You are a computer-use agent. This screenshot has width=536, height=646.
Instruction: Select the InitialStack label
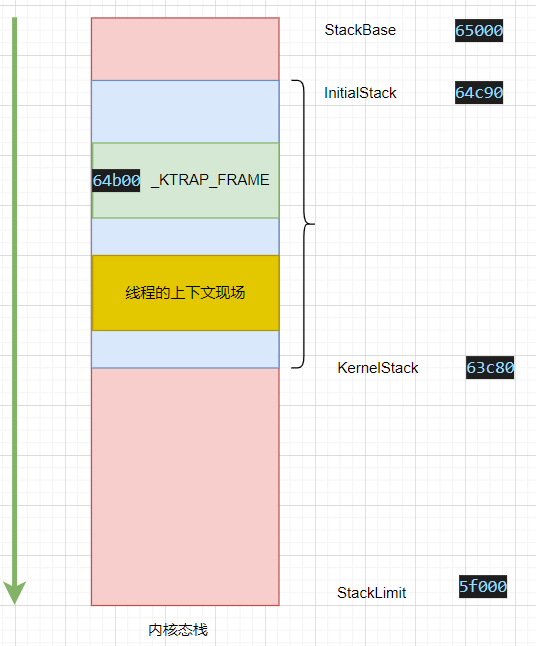point(360,93)
